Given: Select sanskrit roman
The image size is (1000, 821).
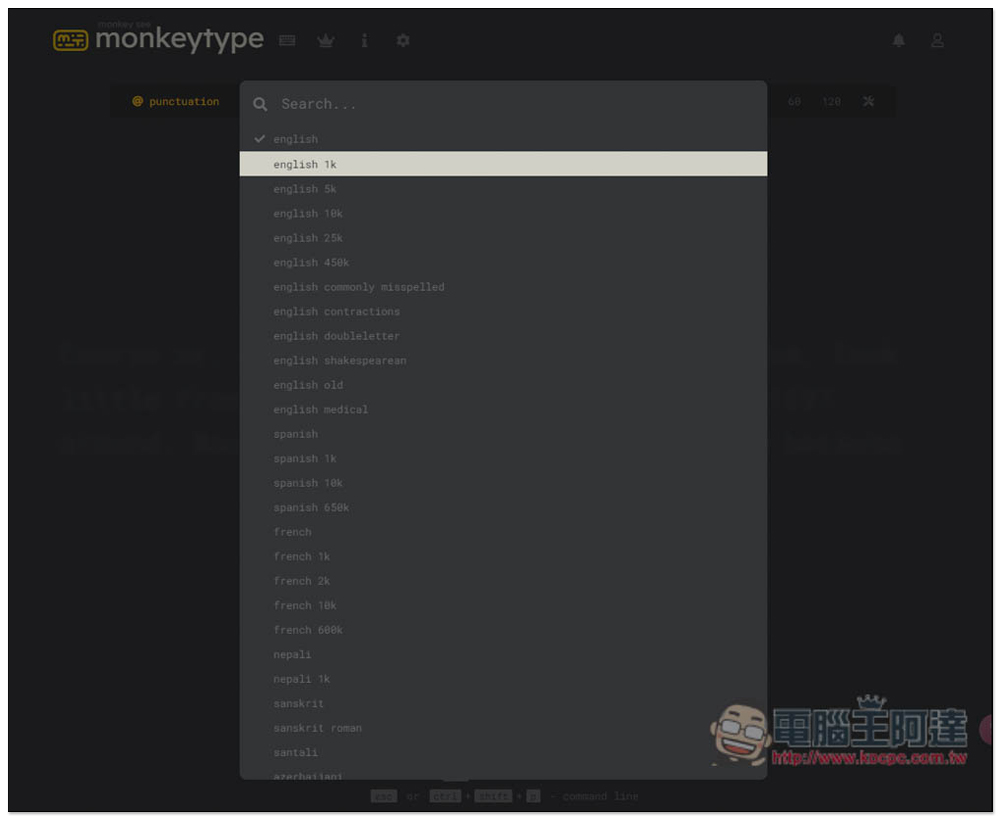Looking at the screenshot, I should point(503,729).
